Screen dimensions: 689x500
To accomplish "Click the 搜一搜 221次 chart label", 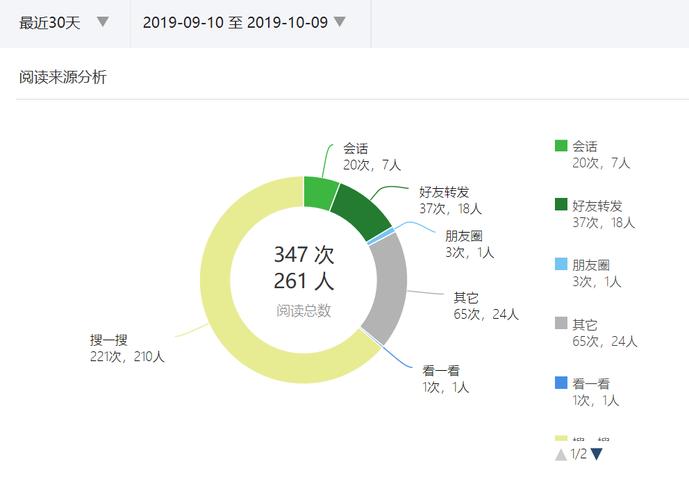I will [127, 348].
